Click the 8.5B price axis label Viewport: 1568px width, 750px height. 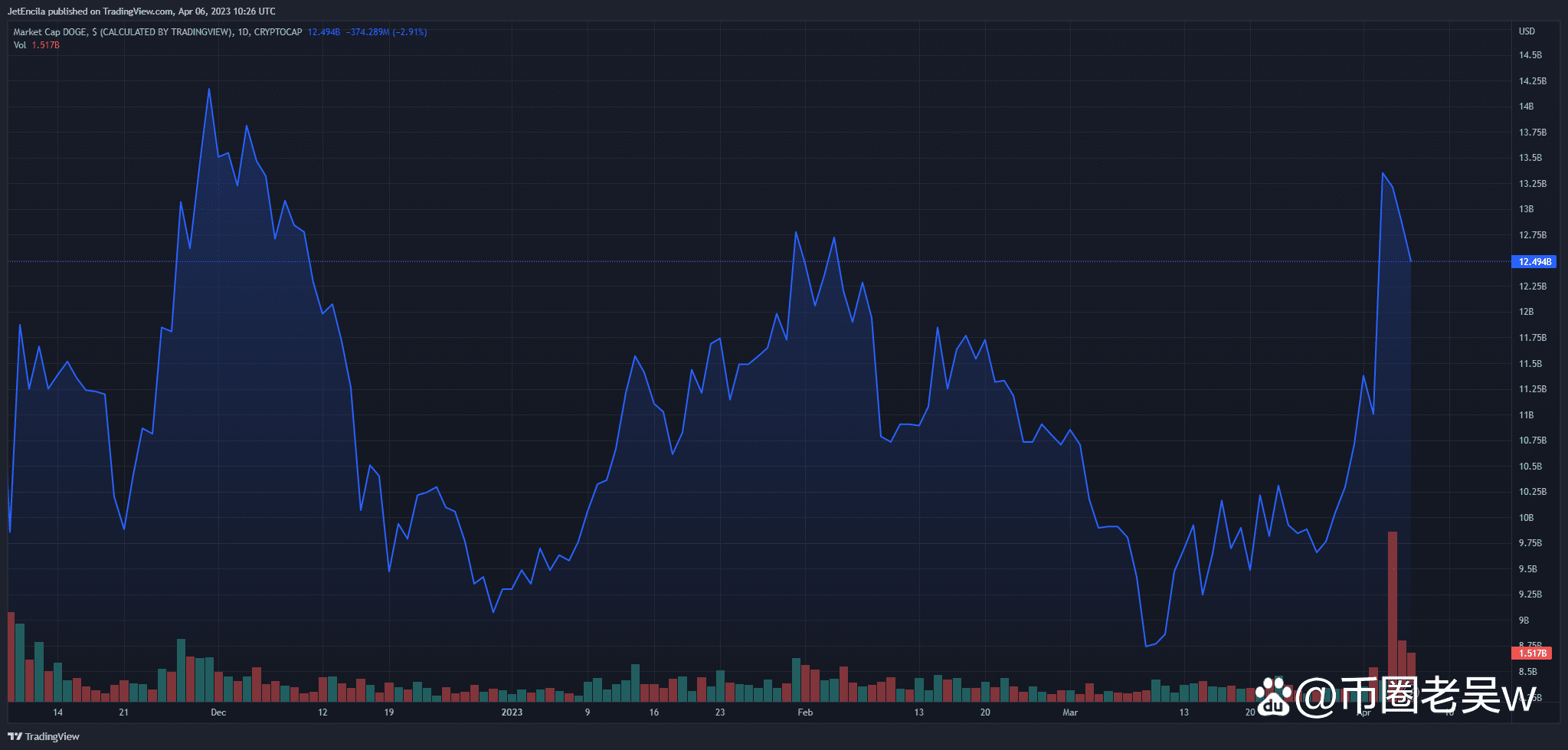point(1528,672)
